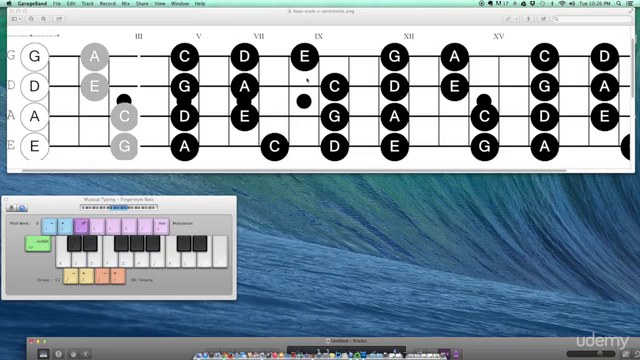Click the Spotlight search icon
The height and width of the screenshot is (360, 640).
619,3
